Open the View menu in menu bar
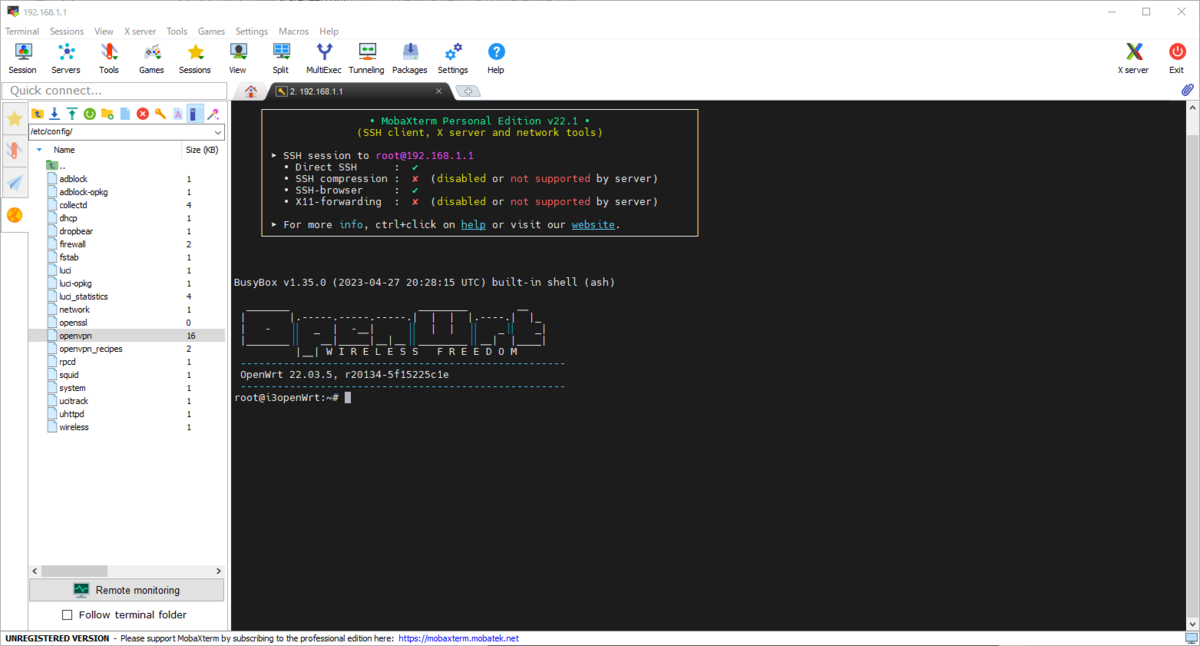Viewport: 1200px width, 646px height. coord(104,31)
